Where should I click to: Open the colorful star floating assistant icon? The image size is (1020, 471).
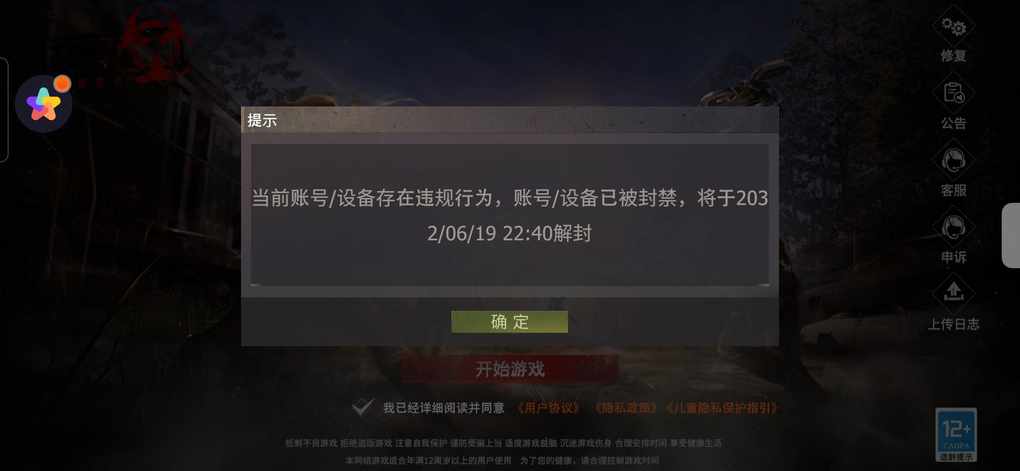43,104
